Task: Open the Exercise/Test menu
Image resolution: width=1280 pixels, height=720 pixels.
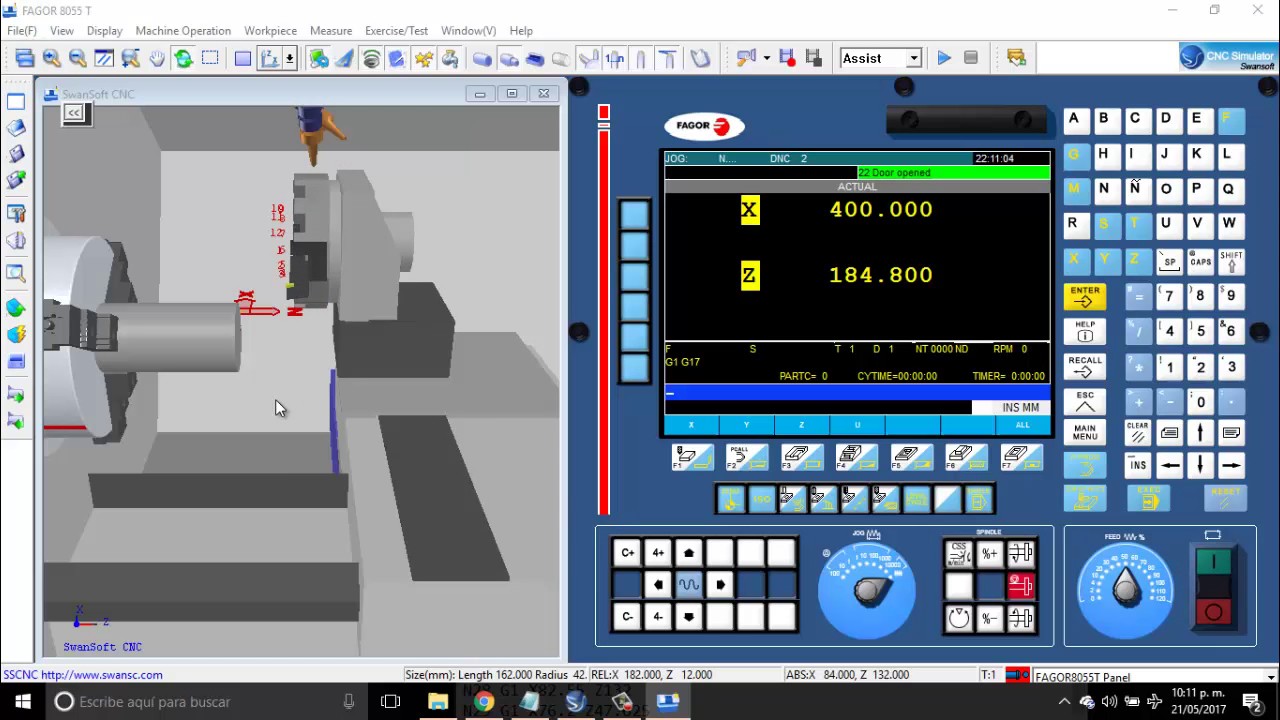Action: [x=396, y=31]
